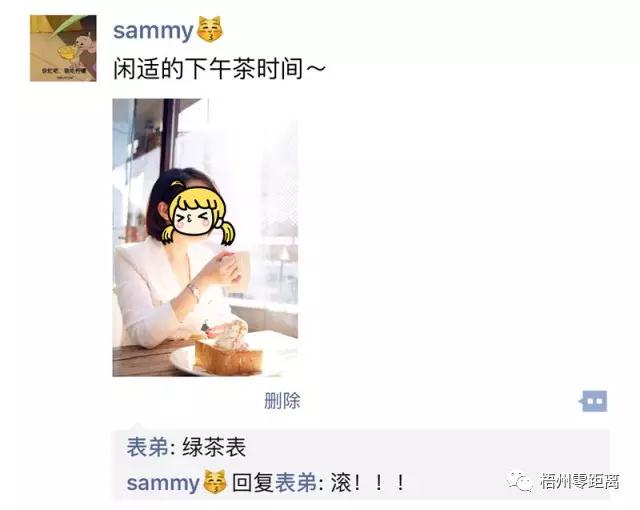Click the WeChat logo in the watermark
The width and height of the screenshot is (640, 510).
click(520, 482)
